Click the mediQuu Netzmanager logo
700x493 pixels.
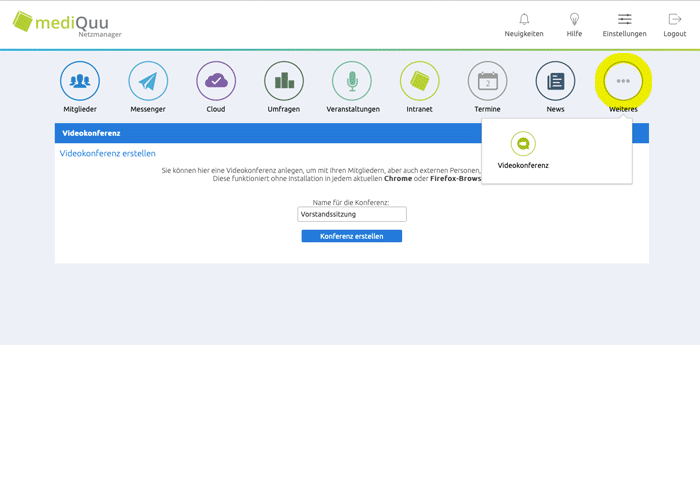pos(67,24)
